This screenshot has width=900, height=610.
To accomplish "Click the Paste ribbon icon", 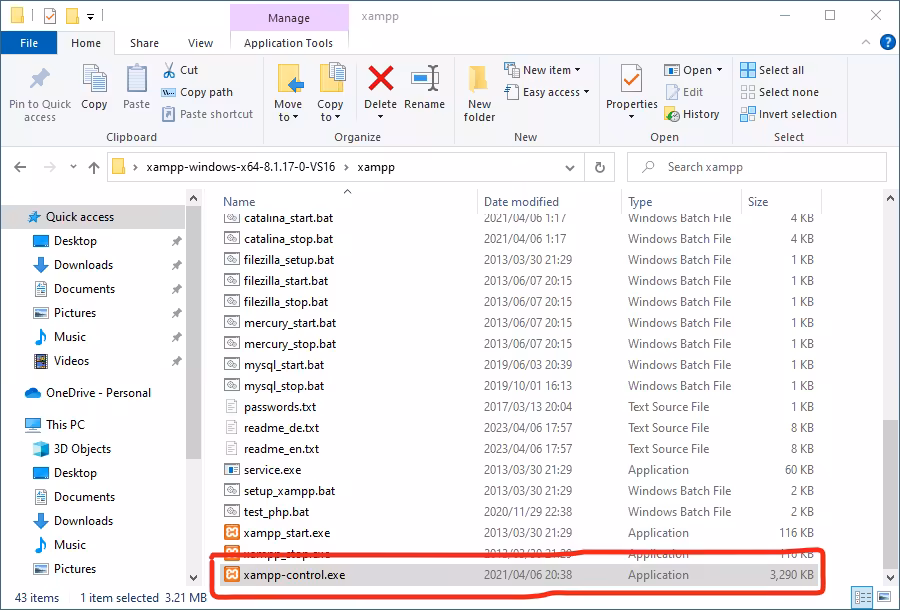I will click(136, 79).
